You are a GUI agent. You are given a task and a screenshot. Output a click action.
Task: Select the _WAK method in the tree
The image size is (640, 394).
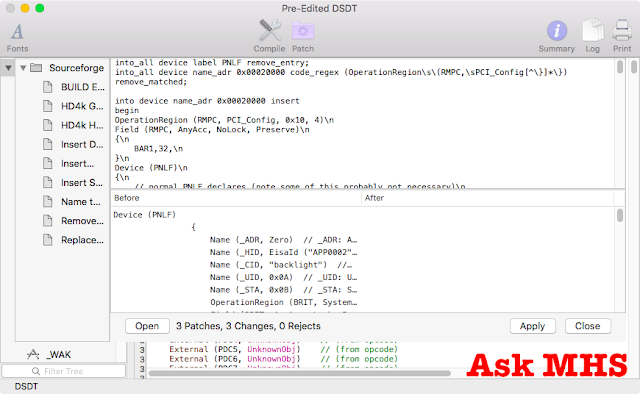point(60,355)
